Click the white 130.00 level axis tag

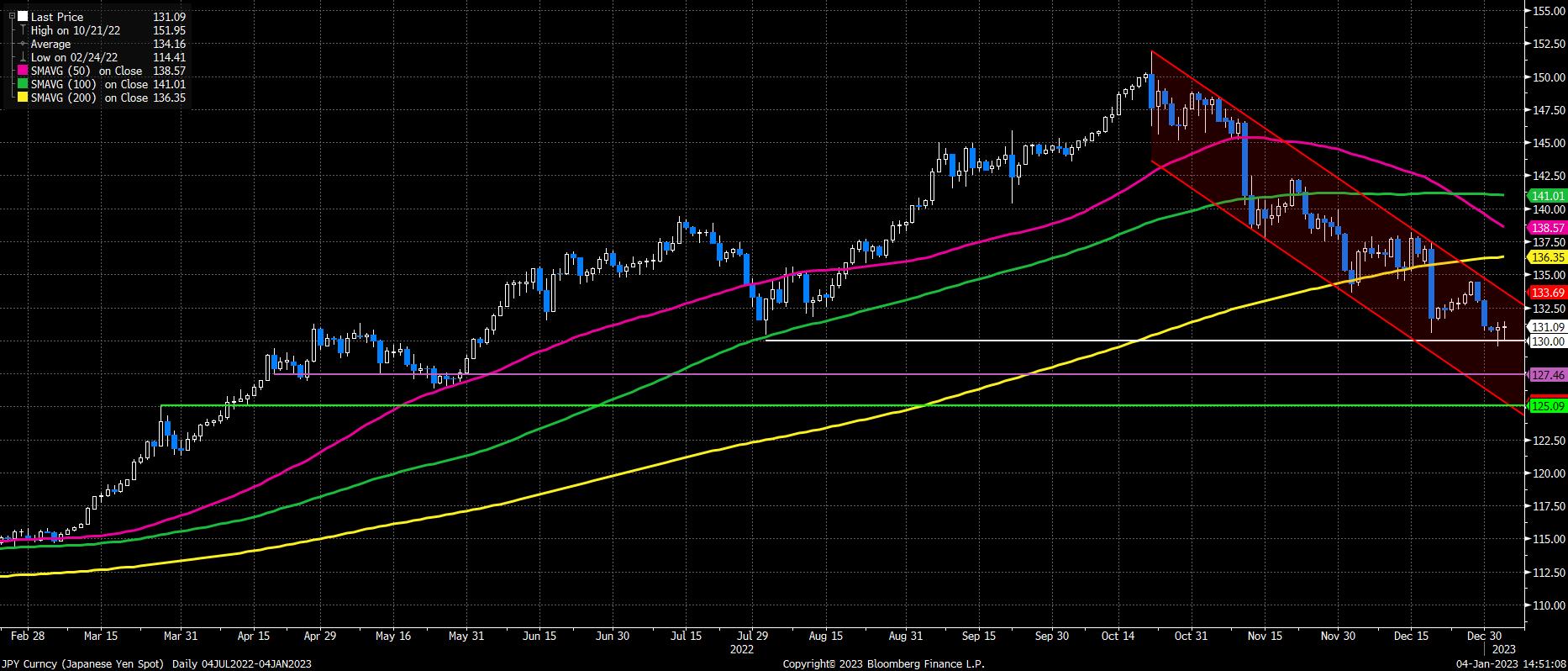1547,341
